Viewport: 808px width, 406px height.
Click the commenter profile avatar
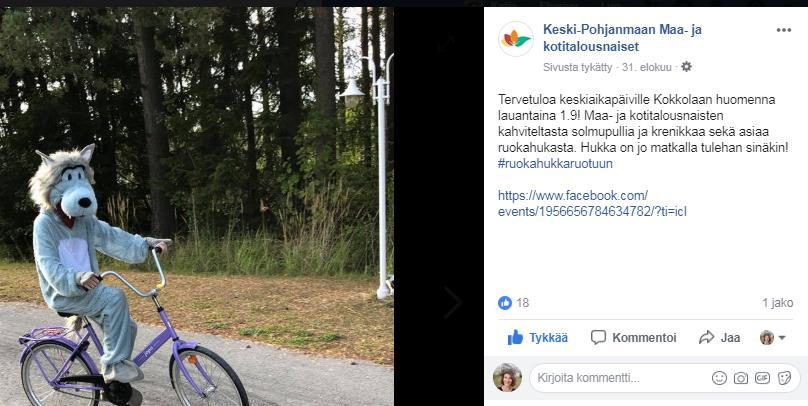click(x=507, y=378)
